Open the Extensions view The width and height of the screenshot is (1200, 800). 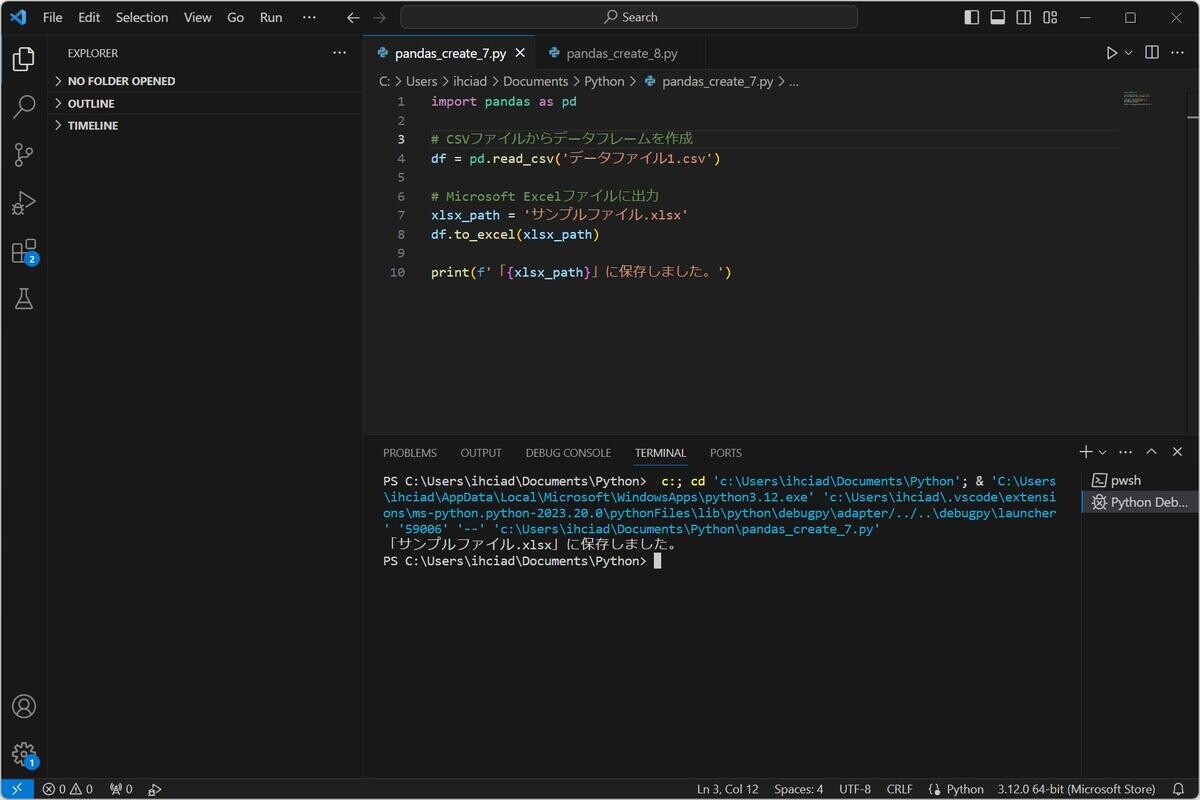pos(24,251)
